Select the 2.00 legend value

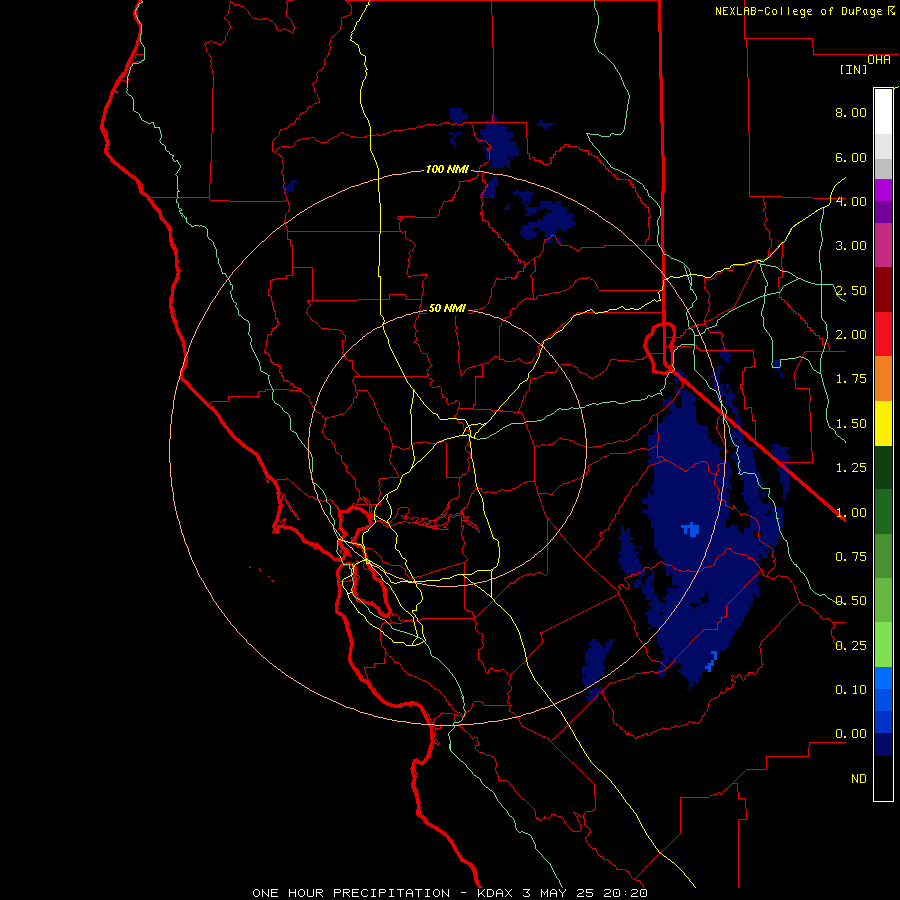(851, 335)
